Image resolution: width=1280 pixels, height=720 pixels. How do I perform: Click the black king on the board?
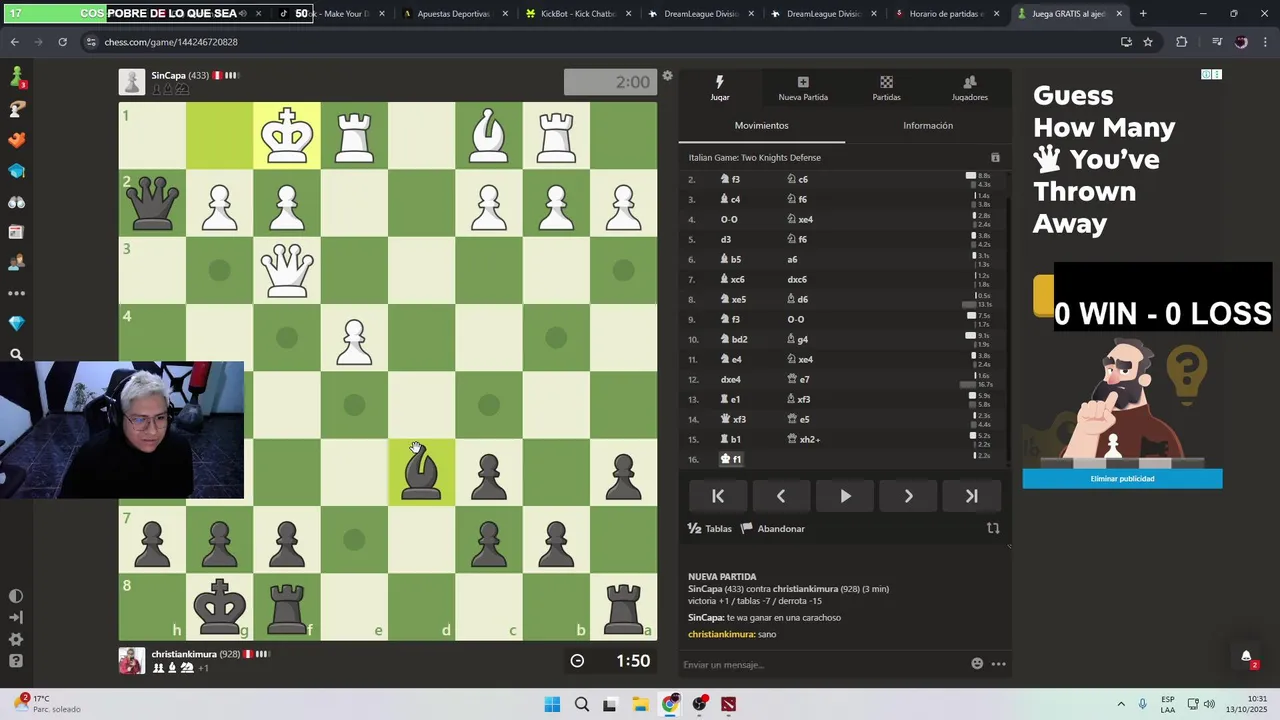(219, 606)
